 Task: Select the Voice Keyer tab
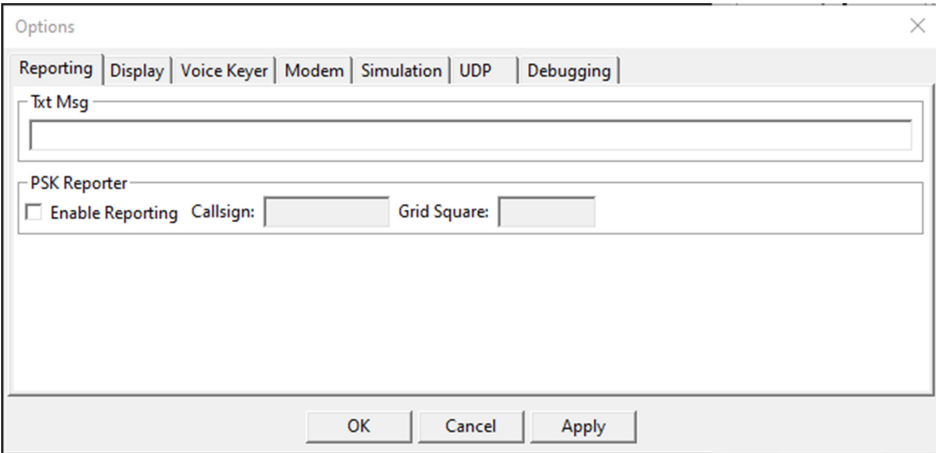pyautogui.click(x=224, y=71)
